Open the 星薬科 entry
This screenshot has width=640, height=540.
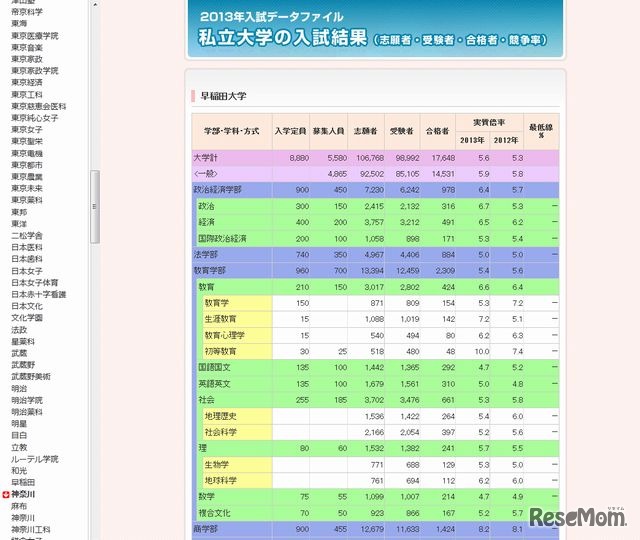(x=23, y=342)
